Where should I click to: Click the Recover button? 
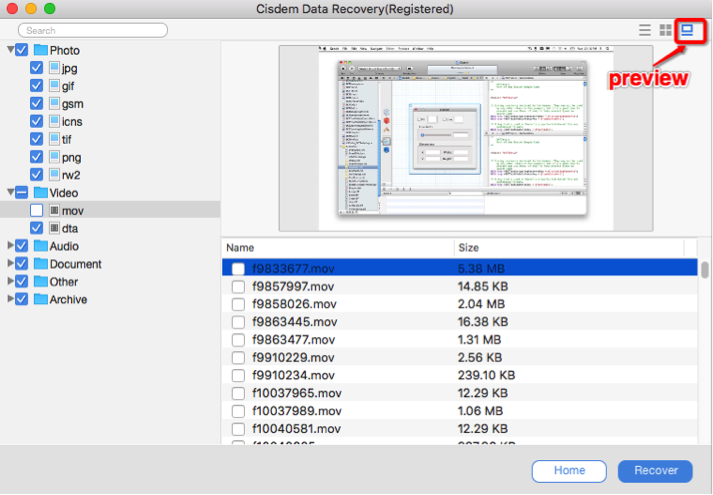pos(655,471)
